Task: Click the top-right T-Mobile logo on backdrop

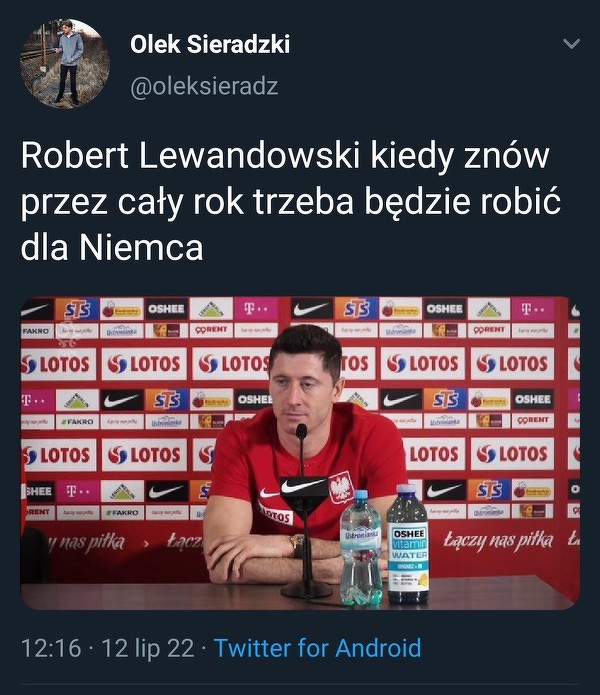Action: click(x=533, y=309)
